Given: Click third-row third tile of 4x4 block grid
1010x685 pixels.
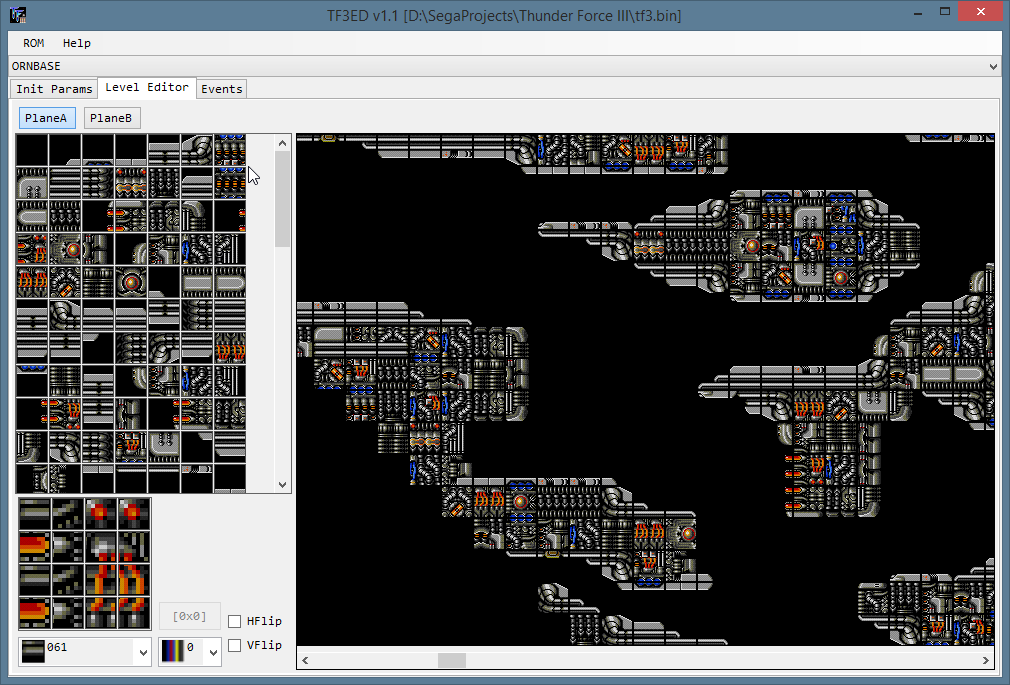Looking at the screenshot, I should (101, 580).
